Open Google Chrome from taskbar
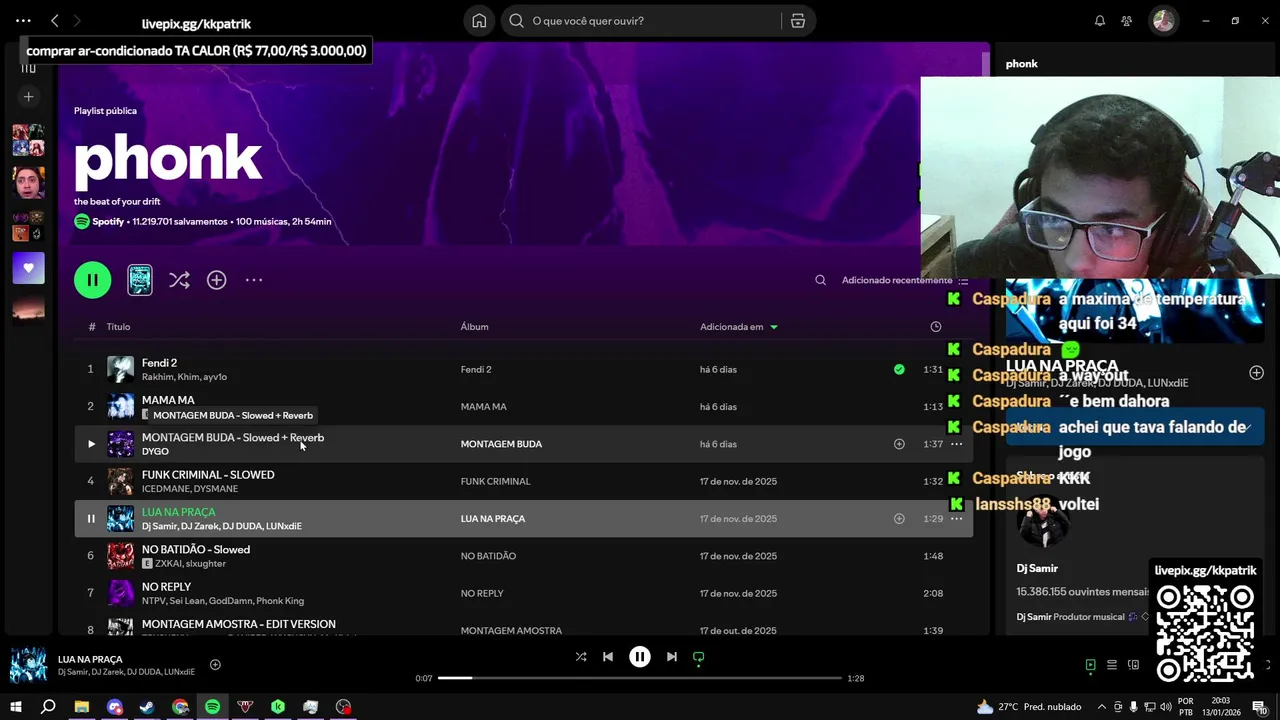This screenshot has height=720, width=1280. tap(180, 707)
